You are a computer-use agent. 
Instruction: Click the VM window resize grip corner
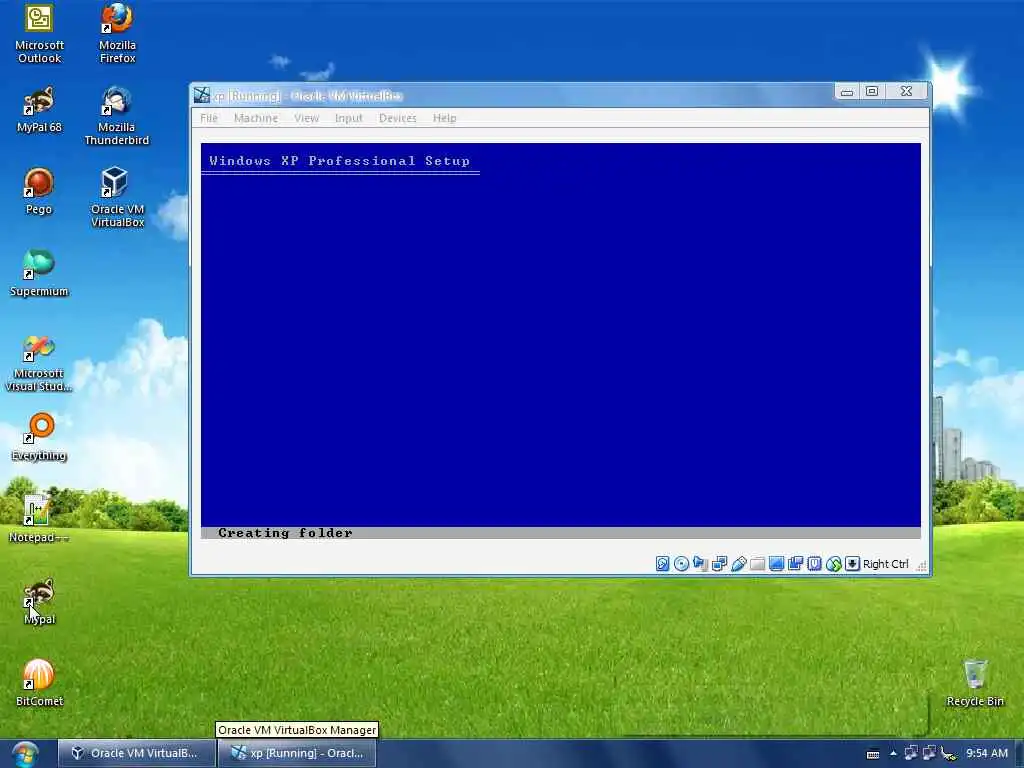(x=921, y=566)
